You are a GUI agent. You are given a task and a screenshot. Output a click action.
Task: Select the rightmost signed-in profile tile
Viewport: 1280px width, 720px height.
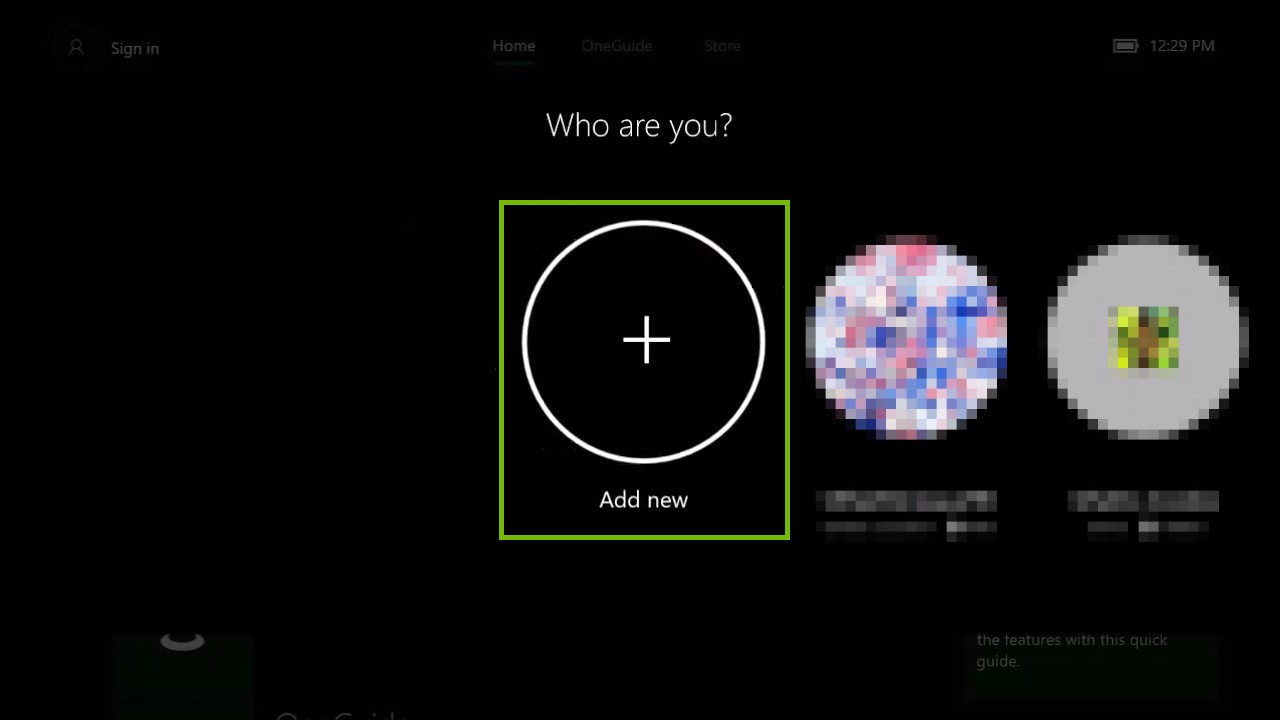[1144, 370]
